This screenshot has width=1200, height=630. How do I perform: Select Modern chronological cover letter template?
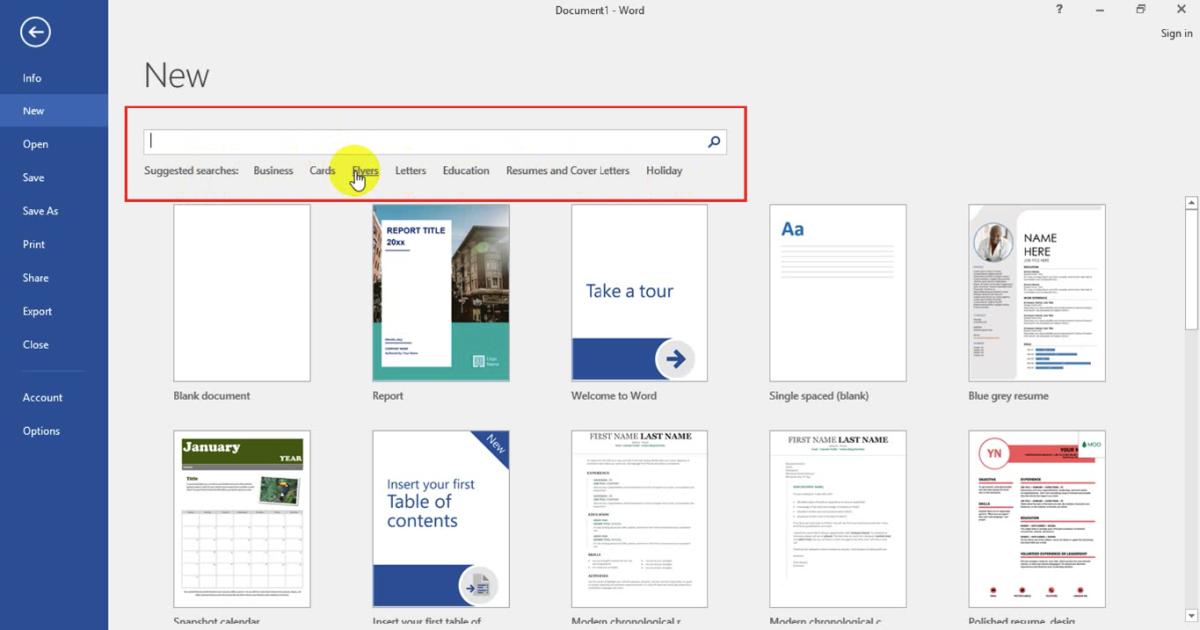click(x=838, y=519)
